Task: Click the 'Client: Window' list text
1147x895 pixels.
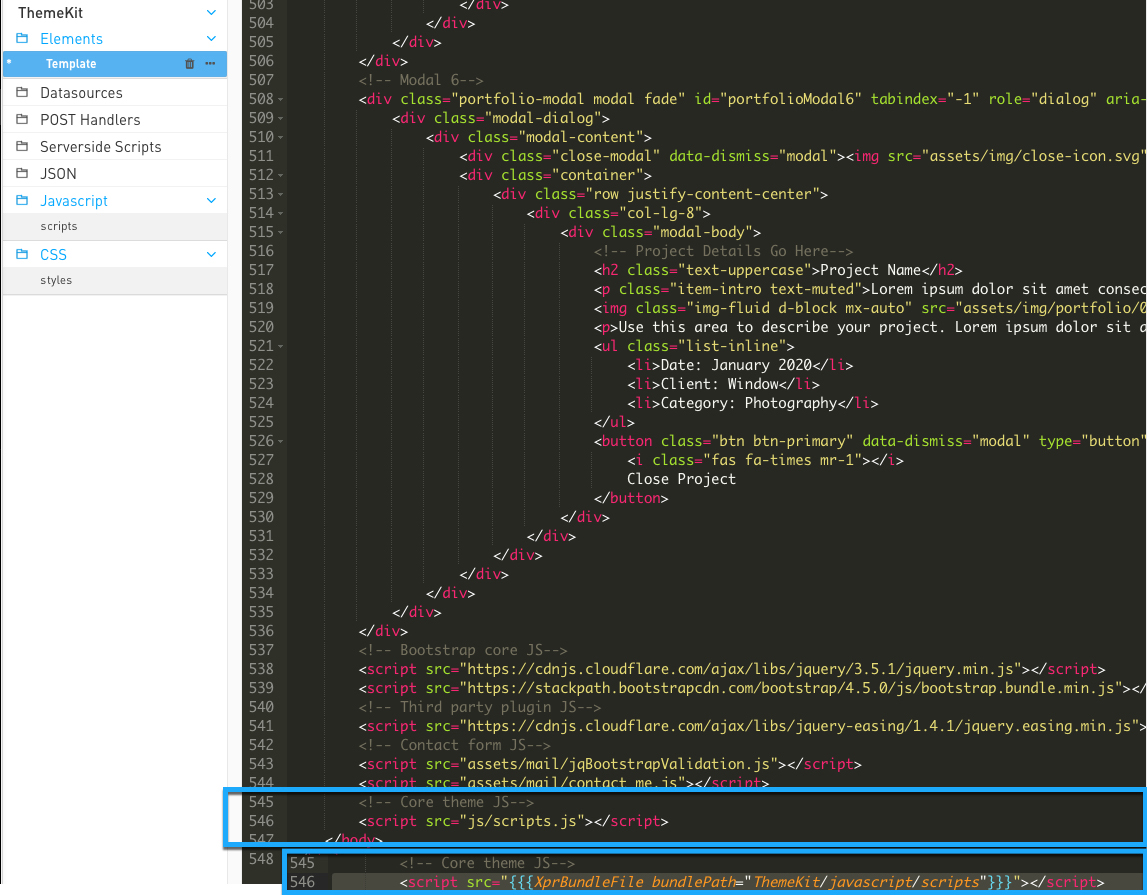Action: (x=719, y=384)
